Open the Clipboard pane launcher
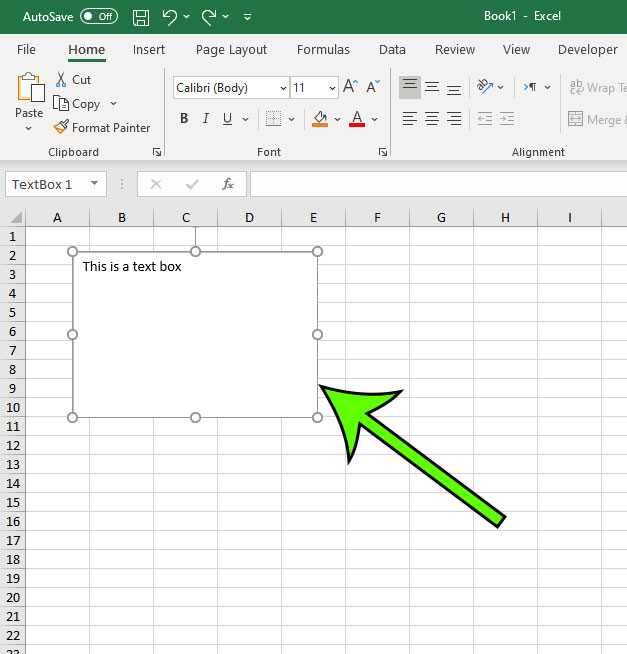 pos(157,152)
